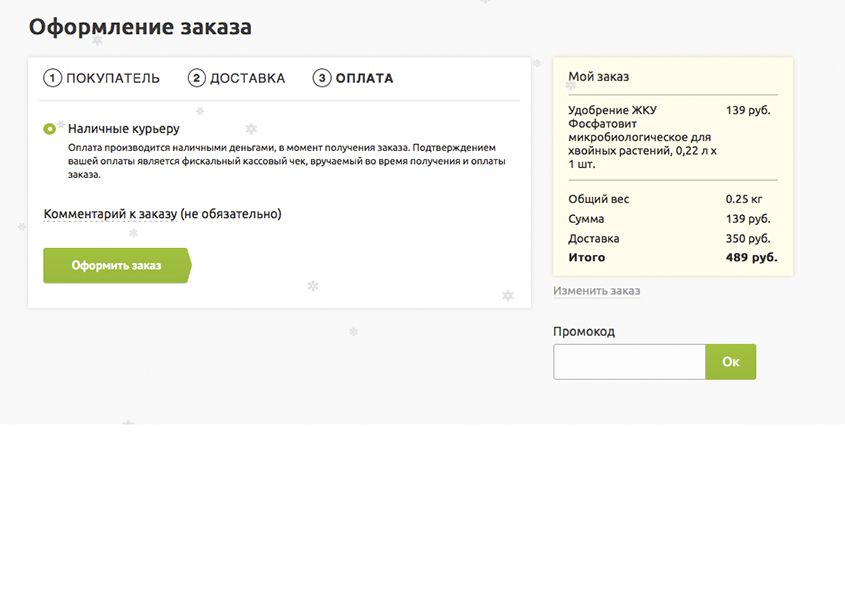The image size is (845, 600).
Task: Focus the Промокод input field
Action: coord(629,362)
